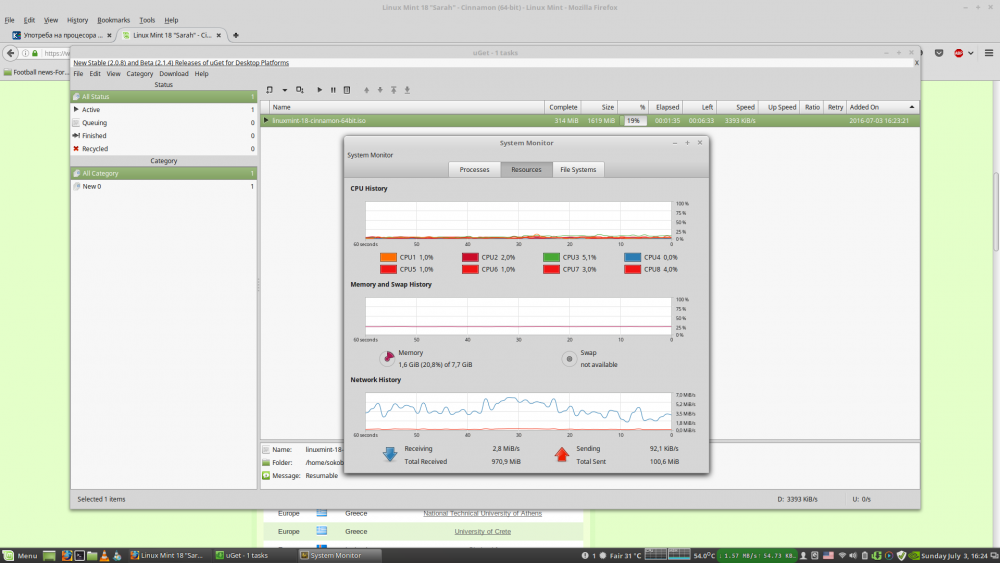Image resolution: width=1000 pixels, height=563 pixels.
Task: Select the Recycled status filter
Action: click(x=163, y=149)
